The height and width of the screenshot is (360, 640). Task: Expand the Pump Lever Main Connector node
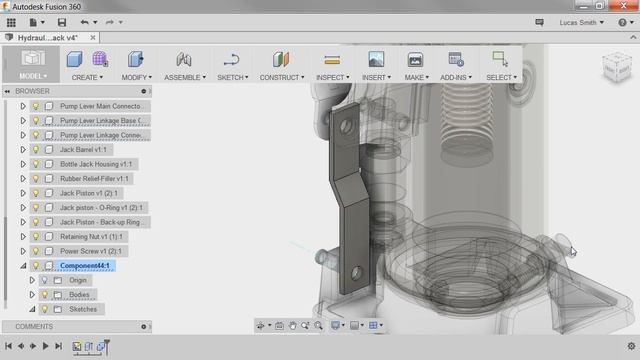(23, 106)
